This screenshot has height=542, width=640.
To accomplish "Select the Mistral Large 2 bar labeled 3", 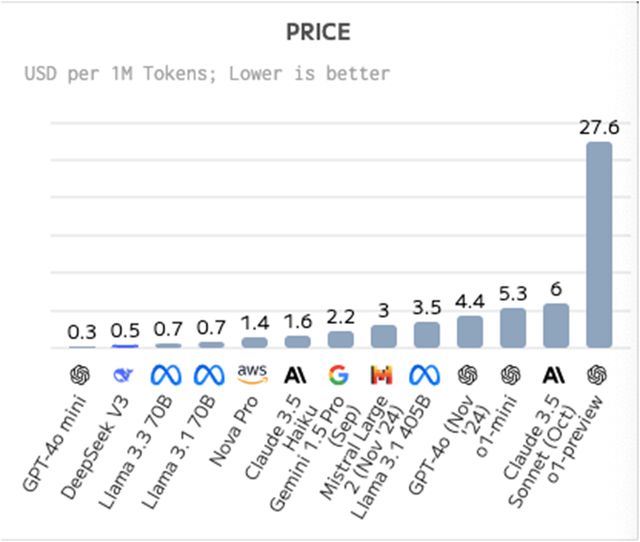I will (383, 337).
